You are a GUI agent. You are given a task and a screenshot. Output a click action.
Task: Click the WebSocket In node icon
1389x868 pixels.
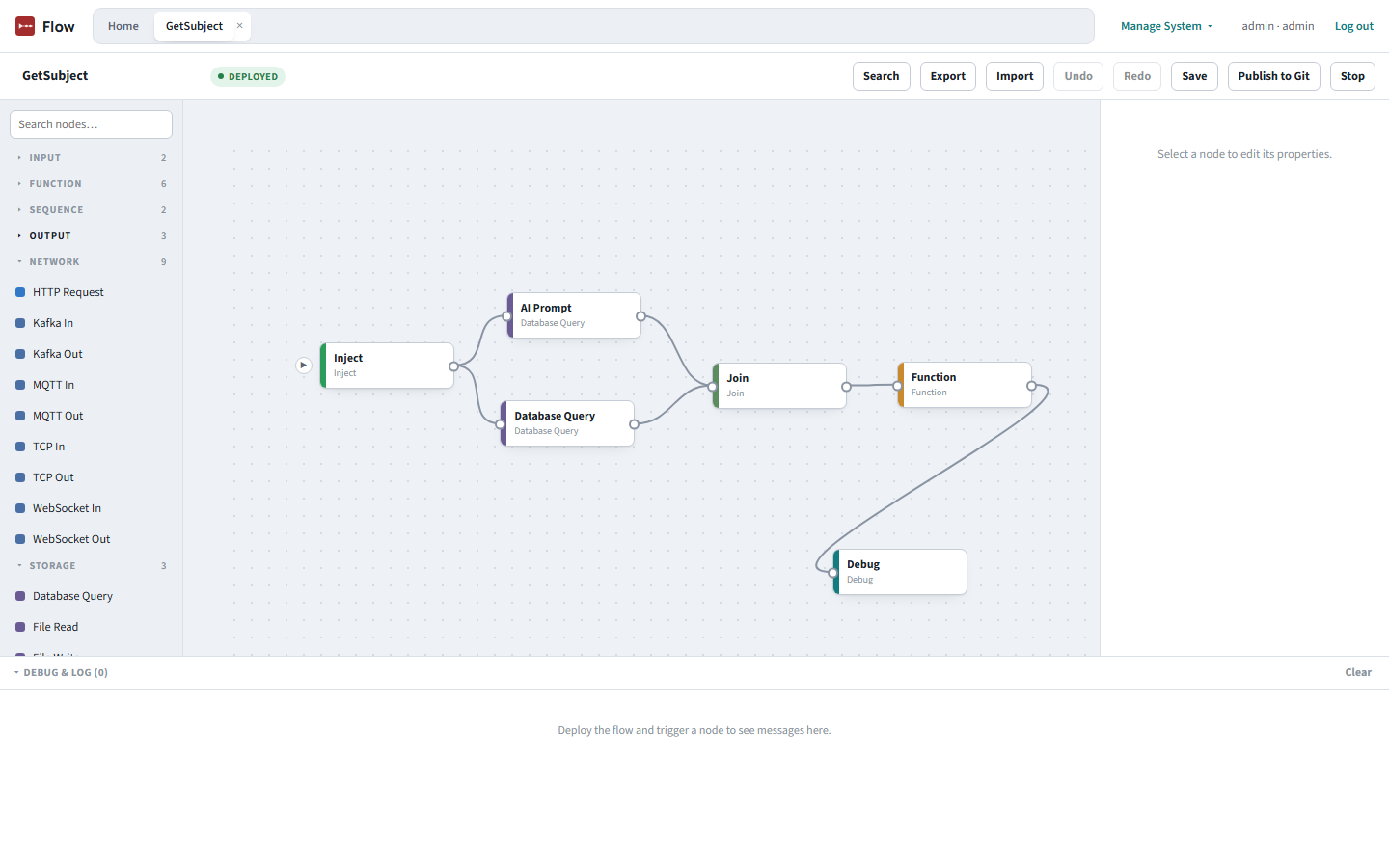[x=20, y=508]
